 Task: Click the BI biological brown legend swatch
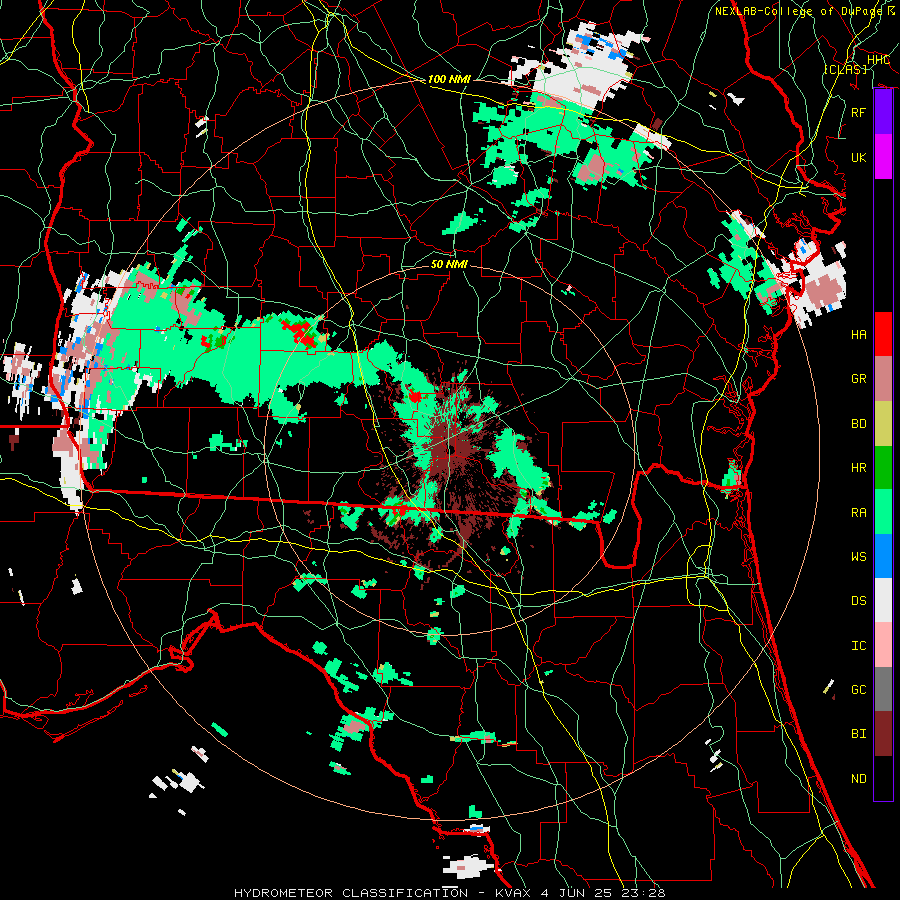(x=883, y=734)
